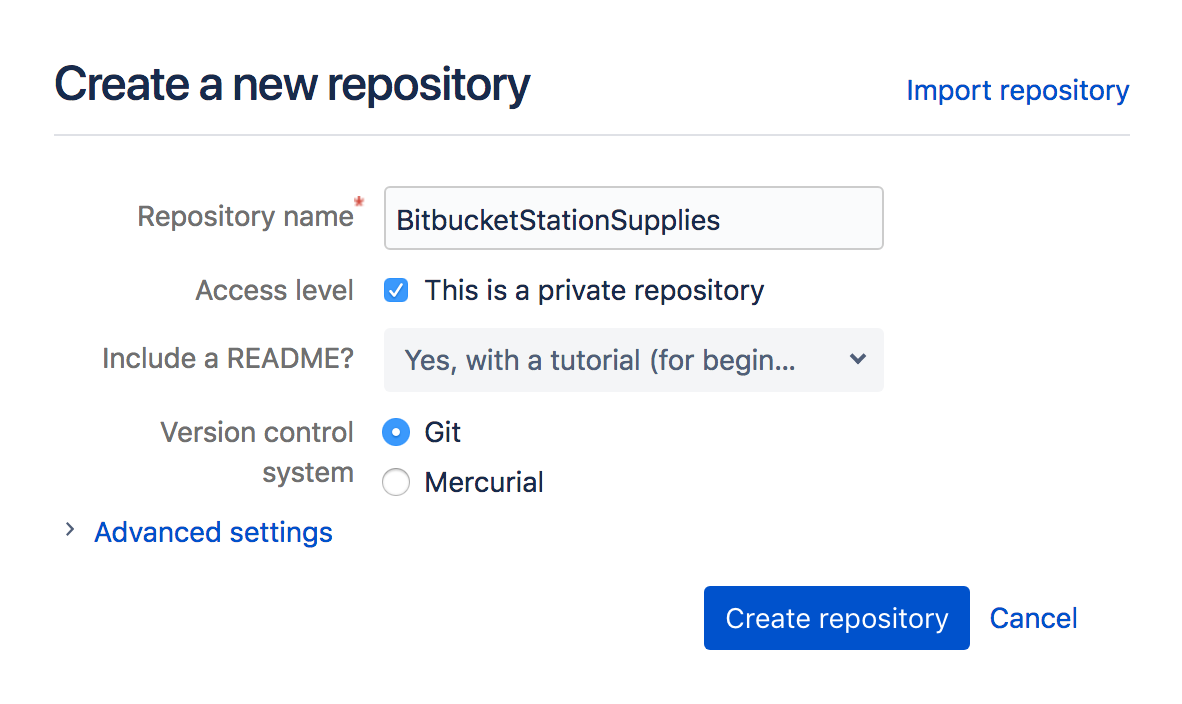This screenshot has width=1182, height=704.
Task: Click the right-pointing chevron icon before Advanced settings
Action: (69, 531)
